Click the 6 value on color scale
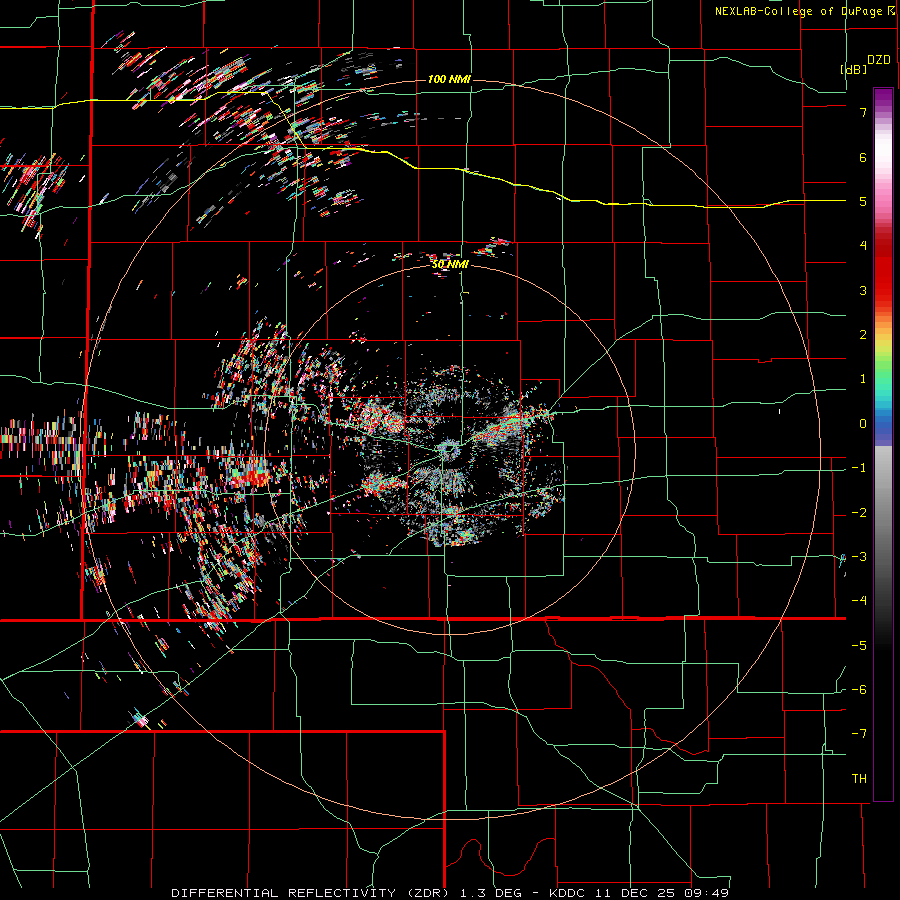900x900 pixels. [863, 157]
